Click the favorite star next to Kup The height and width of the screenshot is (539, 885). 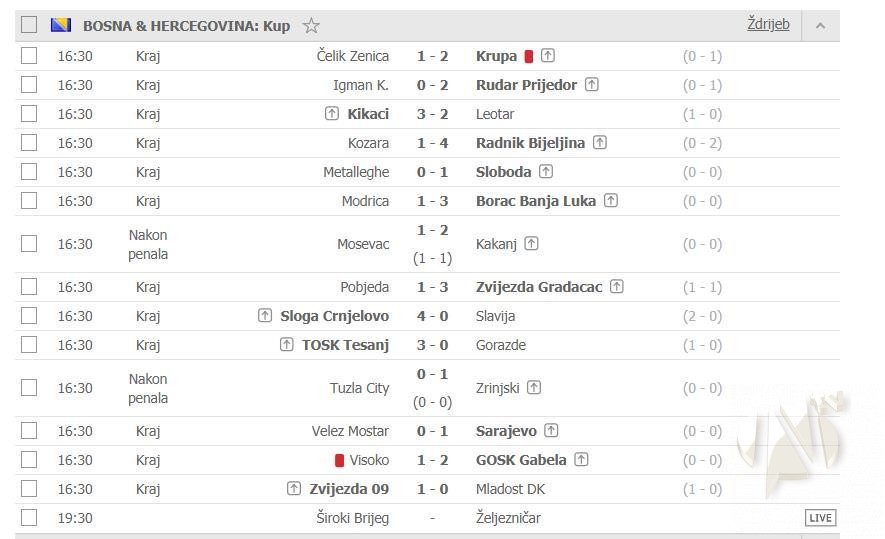pos(311,26)
